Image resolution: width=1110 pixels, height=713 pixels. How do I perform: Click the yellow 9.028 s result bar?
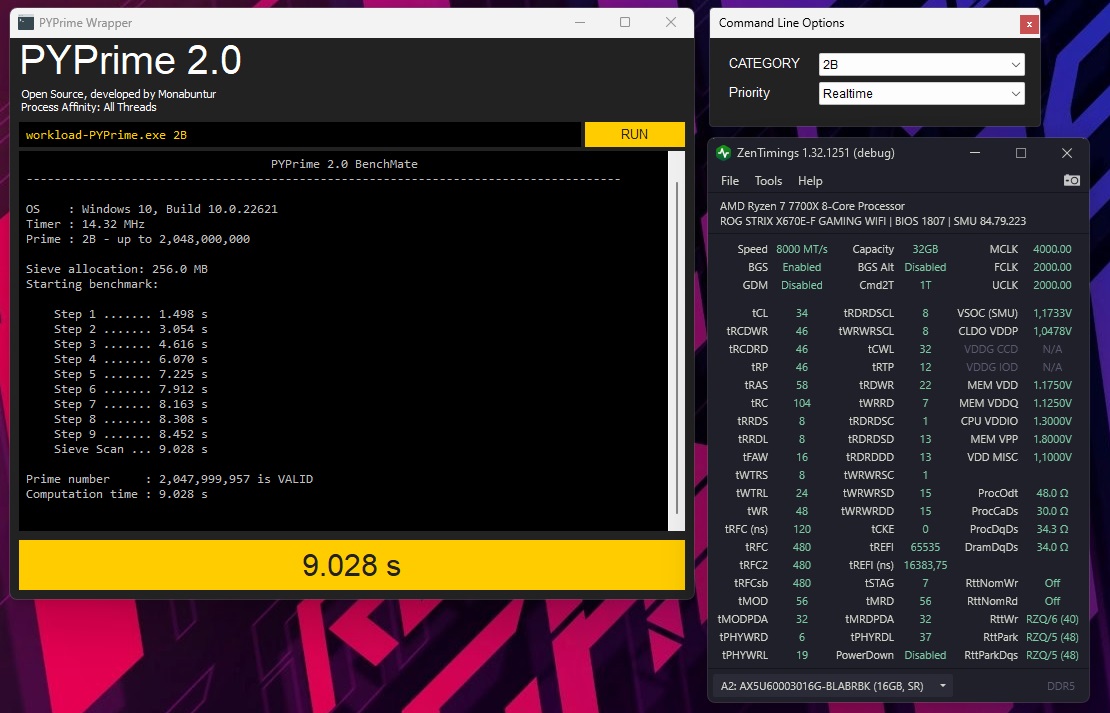352,565
